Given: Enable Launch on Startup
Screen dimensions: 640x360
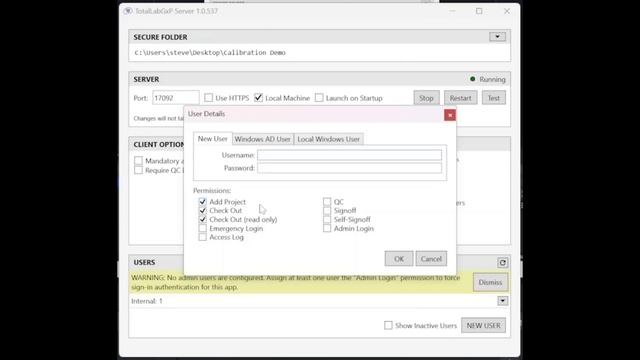Looking at the screenshot, I should click(319, 98).
